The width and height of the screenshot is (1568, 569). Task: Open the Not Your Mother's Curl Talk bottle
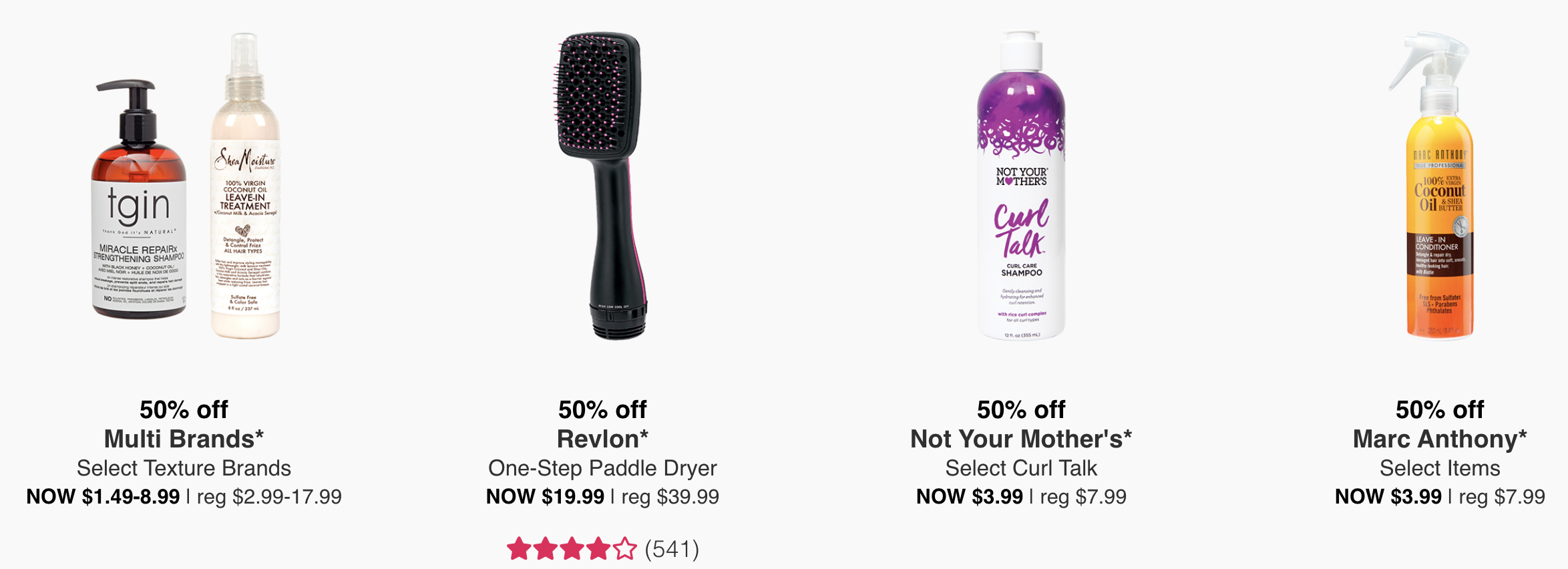(1021, 185)
